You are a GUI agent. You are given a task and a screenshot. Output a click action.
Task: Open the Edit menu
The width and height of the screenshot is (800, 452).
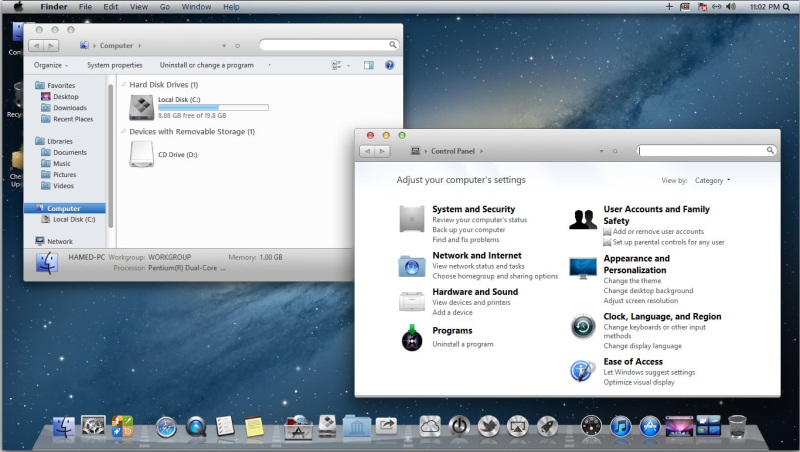coord(111,7)
